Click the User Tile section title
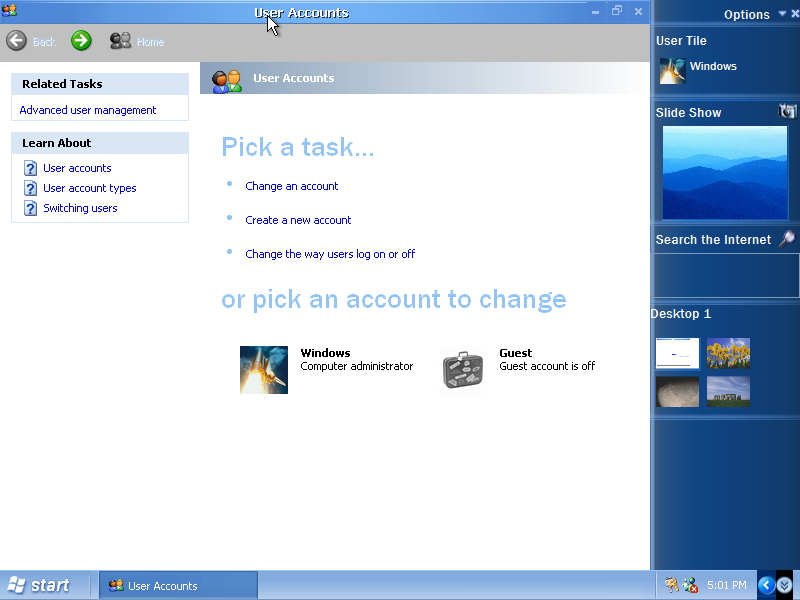800x600 pixels. 681,41
